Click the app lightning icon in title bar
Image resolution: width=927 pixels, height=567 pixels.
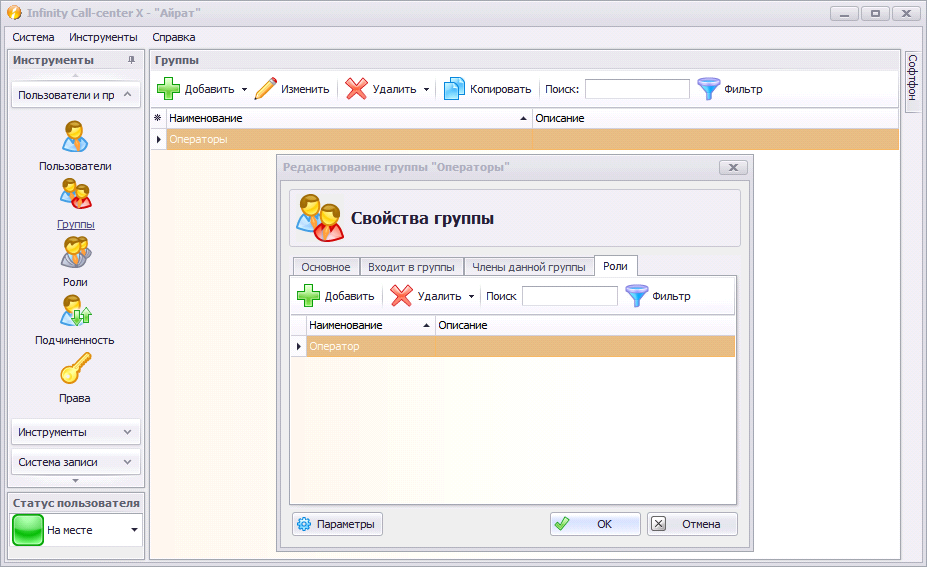pyautogui.click(x=14, y=12)
